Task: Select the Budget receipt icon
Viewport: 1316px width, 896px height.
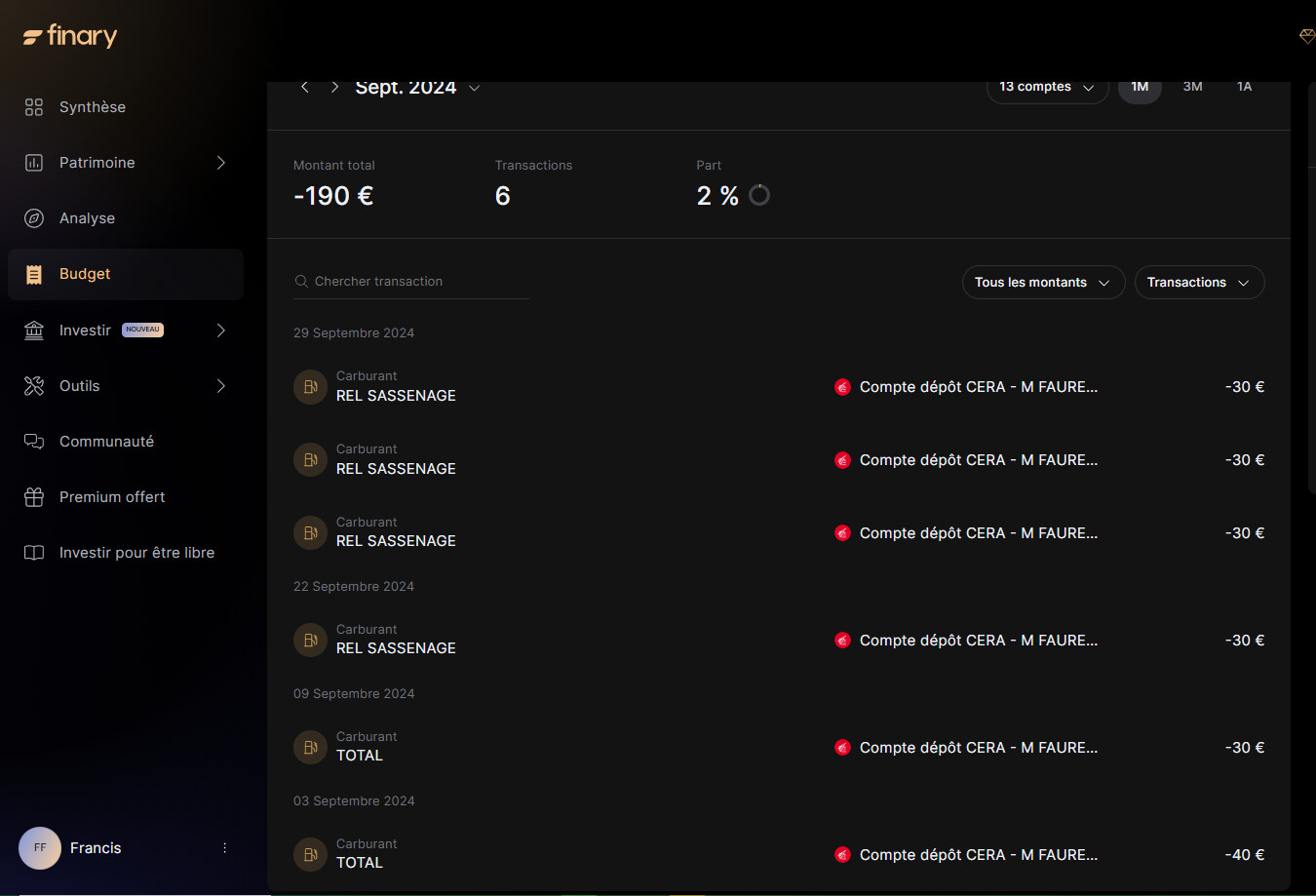Action: (34, 274)
